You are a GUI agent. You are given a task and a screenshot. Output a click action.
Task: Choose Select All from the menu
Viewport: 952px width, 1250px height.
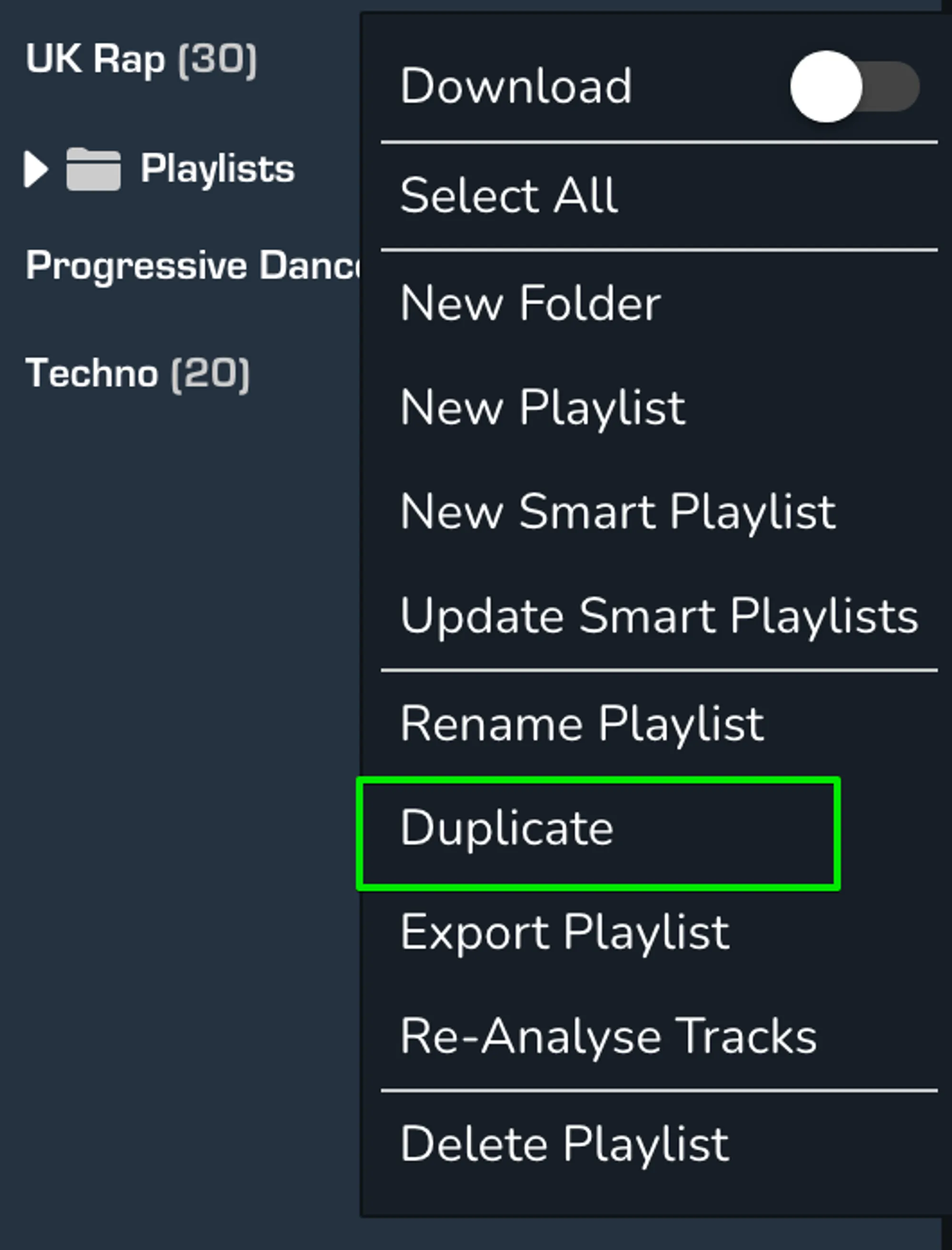[509, 194]
